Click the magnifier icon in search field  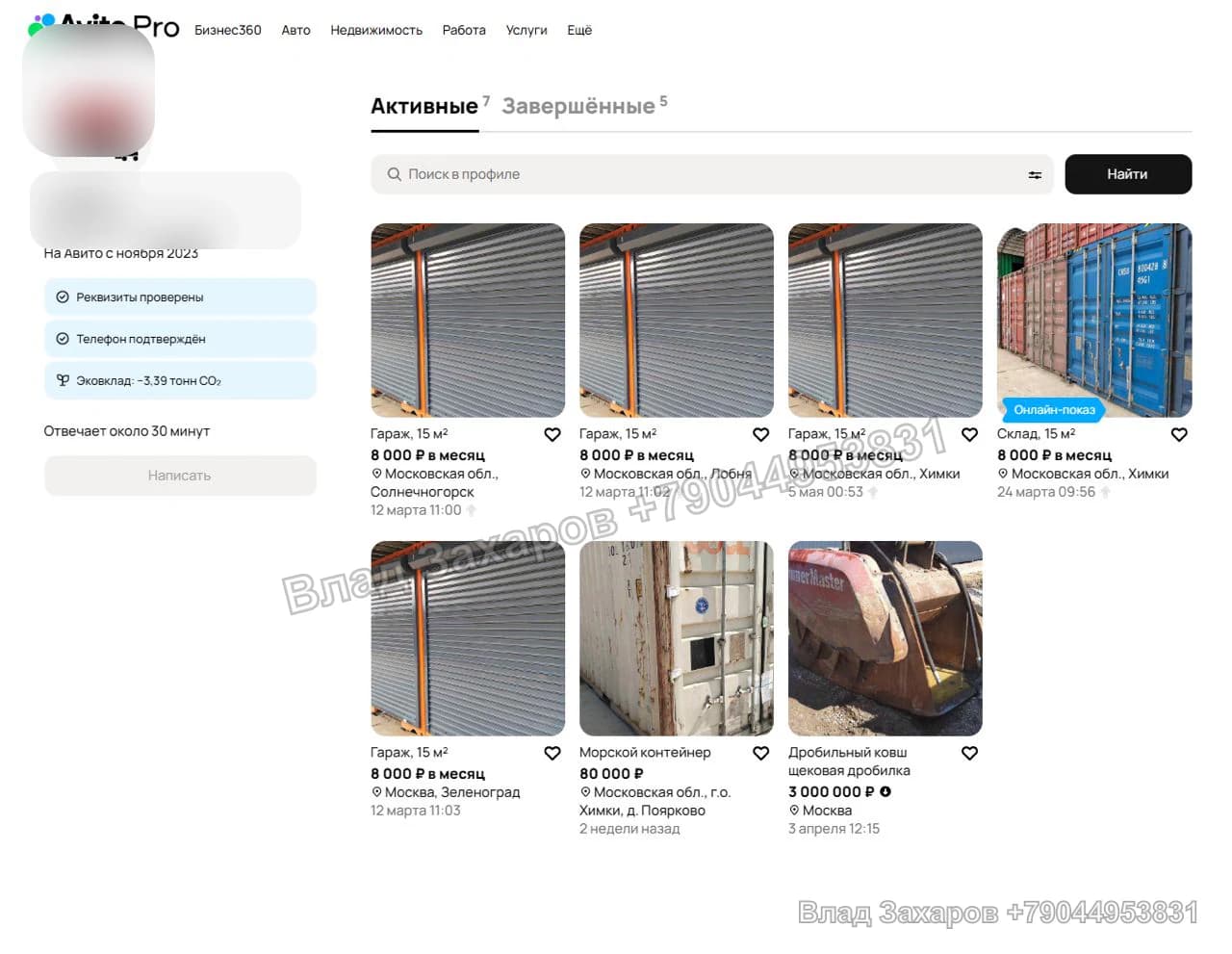pyautogui.click(x=394, y=174)
